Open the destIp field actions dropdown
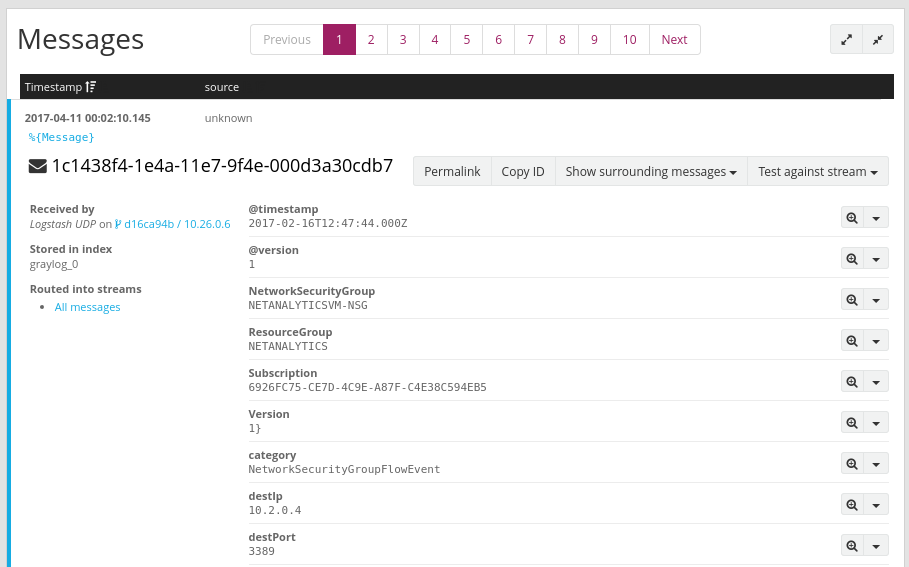The height and width of the screenshot is (567, 909). coord(876,505)
